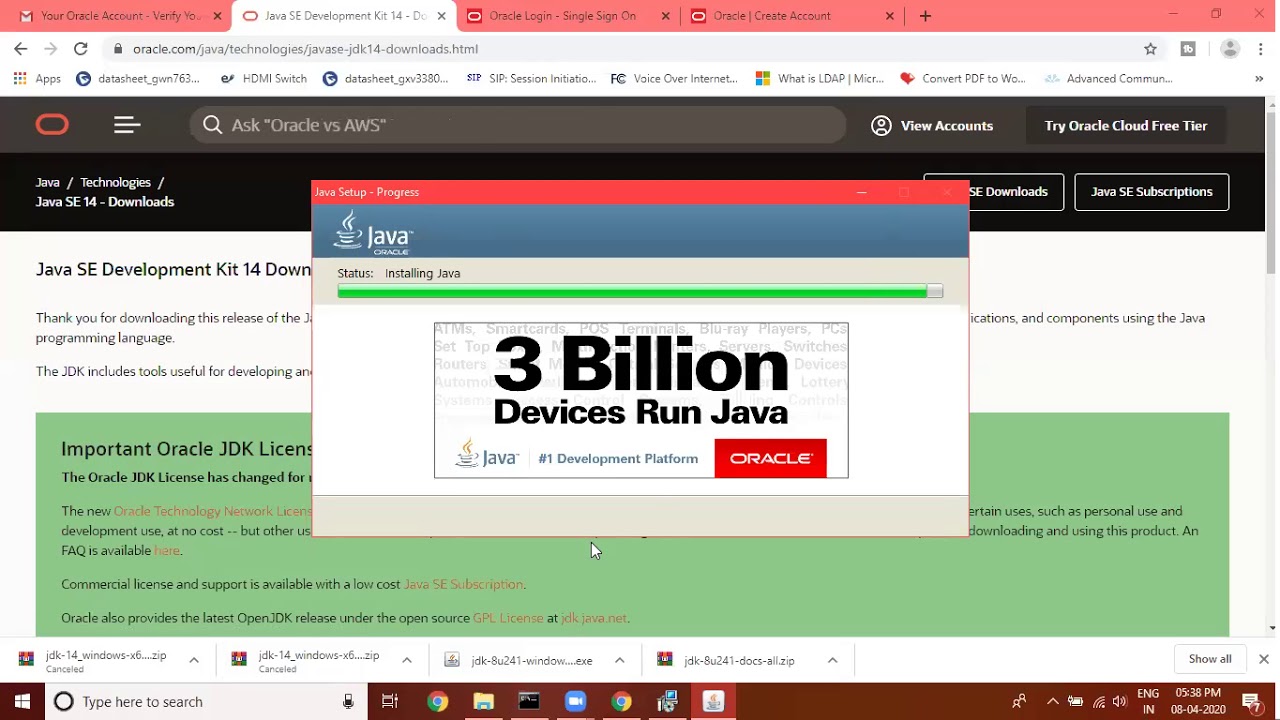
Task: Show hidden system tray icons
Action: coord(1052,701)
